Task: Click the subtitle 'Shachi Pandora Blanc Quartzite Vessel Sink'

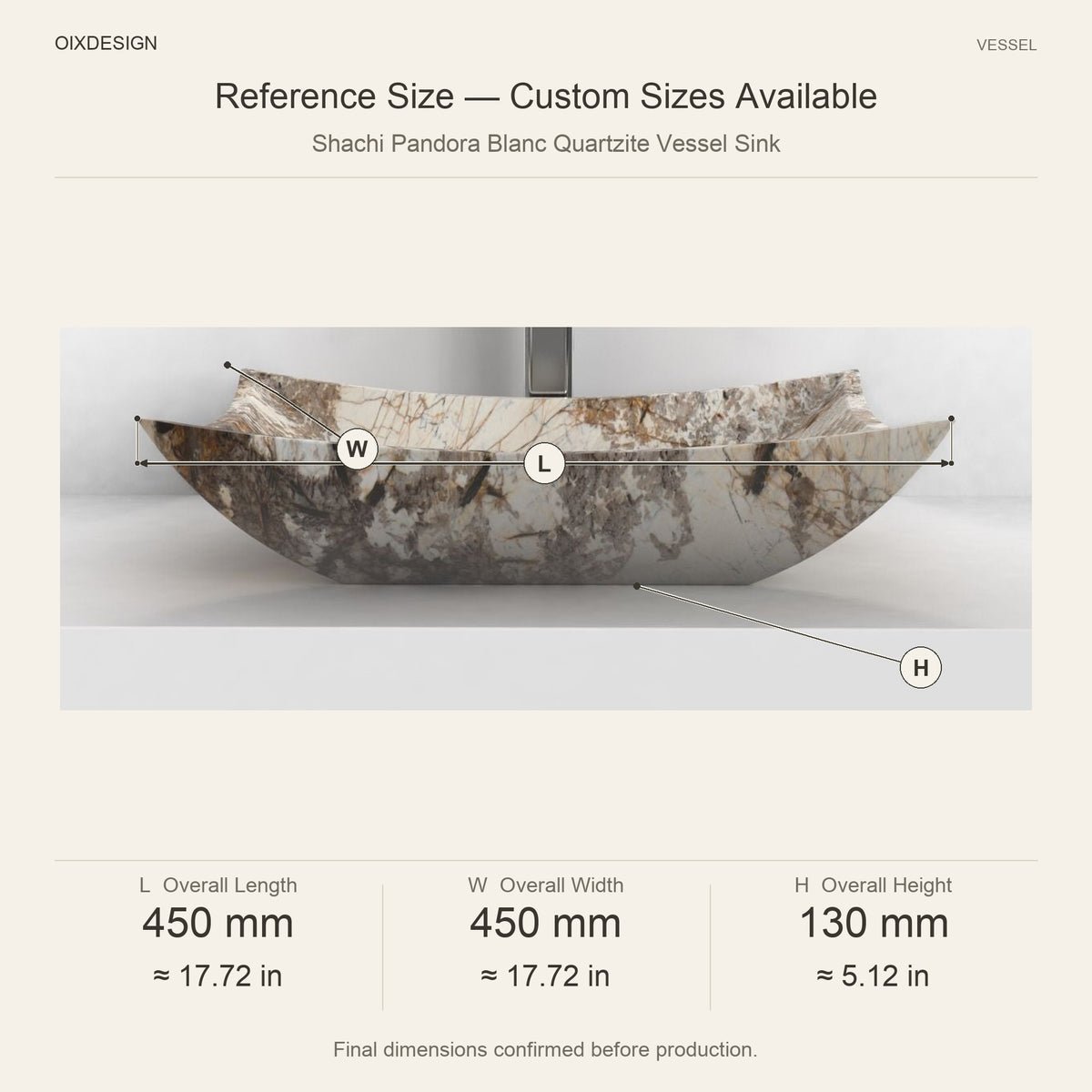Action: click(546, 144)
